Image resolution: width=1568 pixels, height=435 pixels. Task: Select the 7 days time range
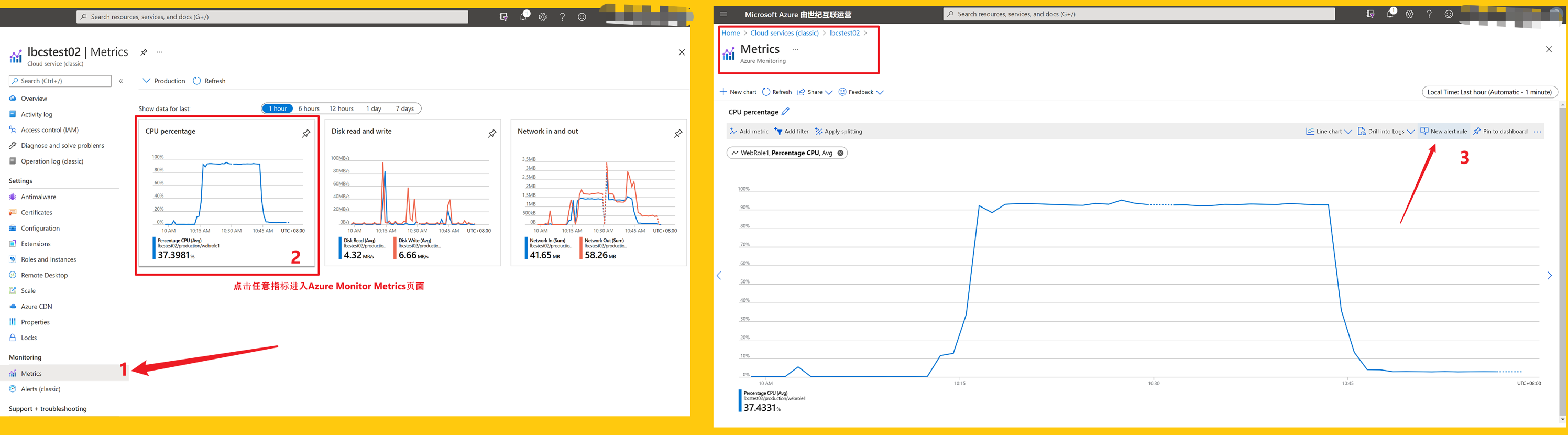405,108
